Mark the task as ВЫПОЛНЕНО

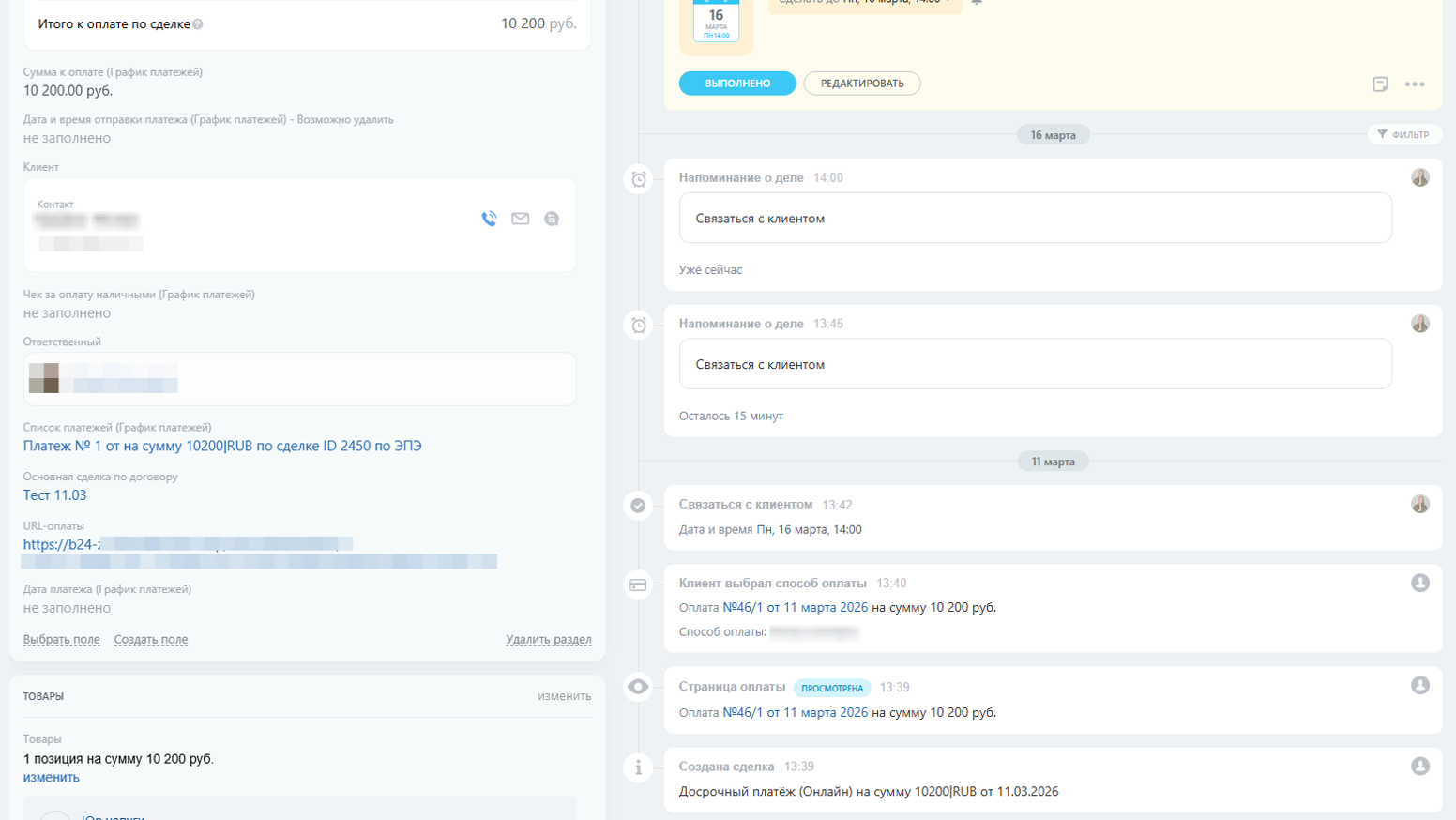[x=737, y=84]
